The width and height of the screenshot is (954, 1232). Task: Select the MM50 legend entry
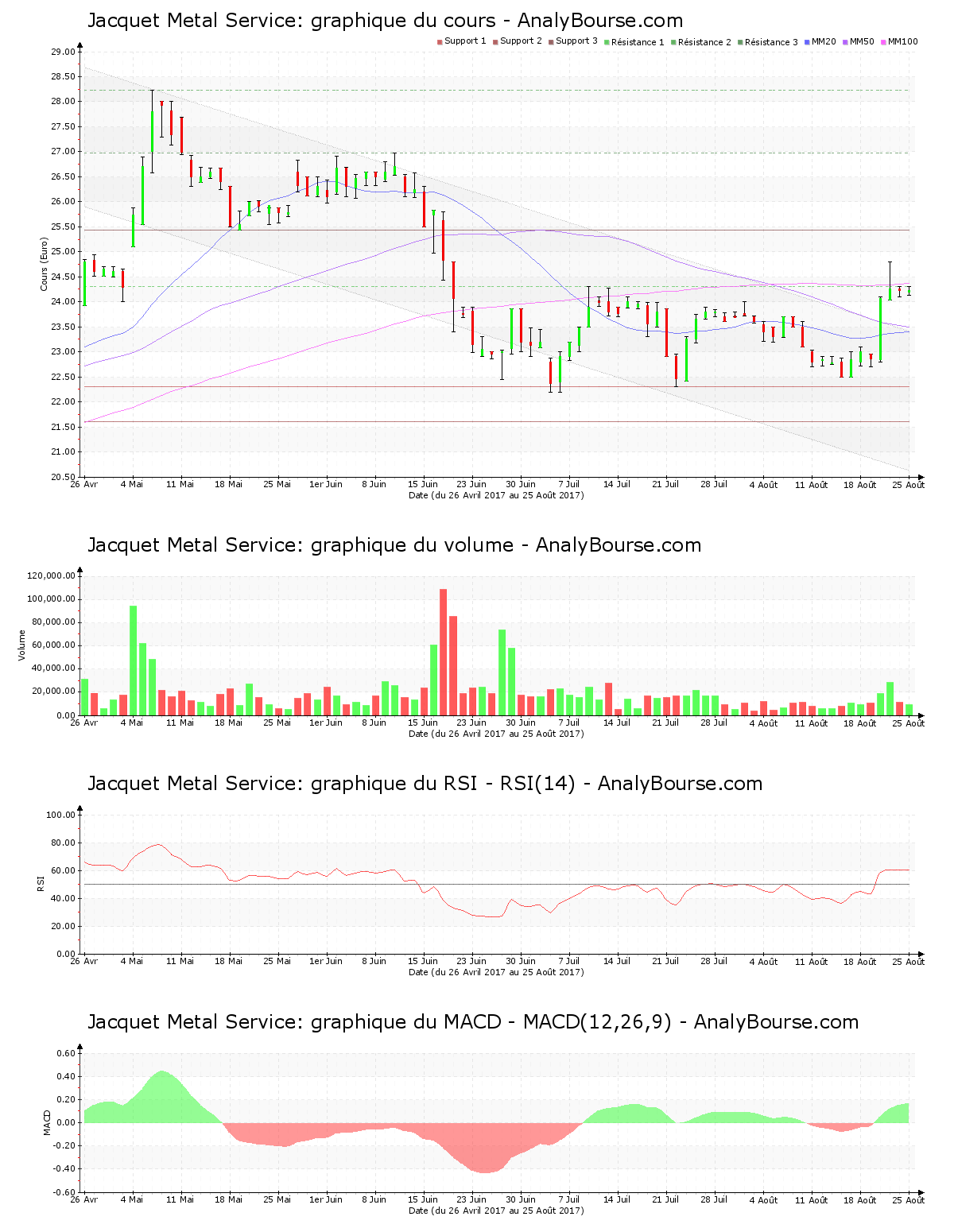tap(859, 41)
